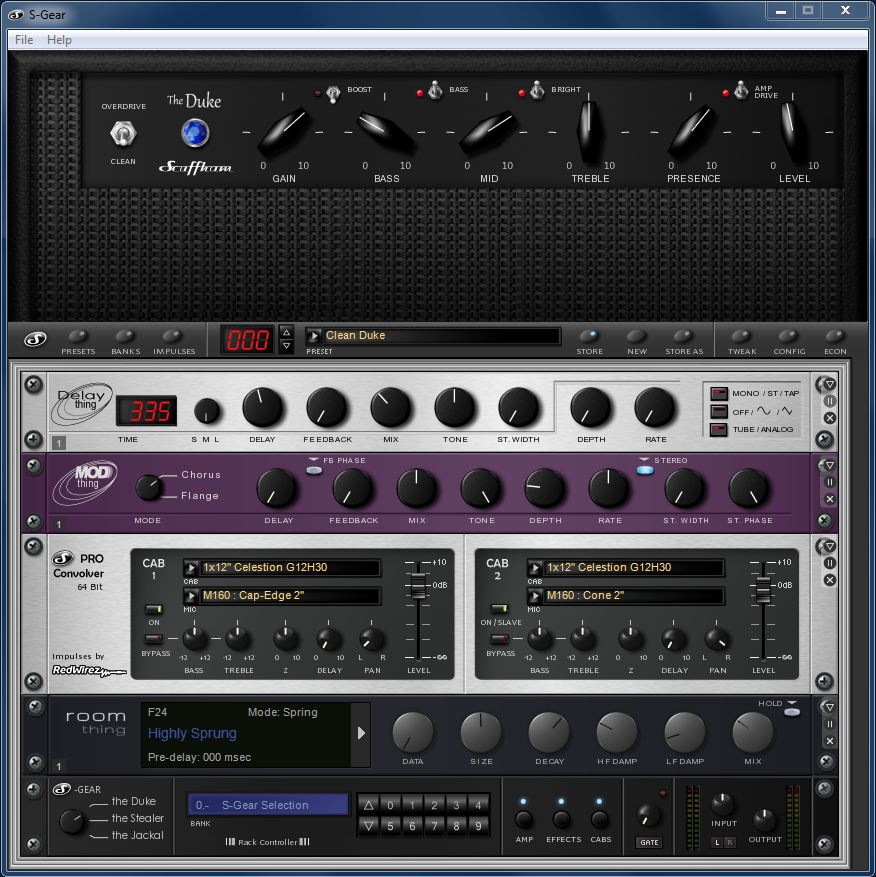Image resolution: width=876 pixels, height=877 pixels.
Task: Click the blue Duke jewel power light
Action: click(195, 133)
